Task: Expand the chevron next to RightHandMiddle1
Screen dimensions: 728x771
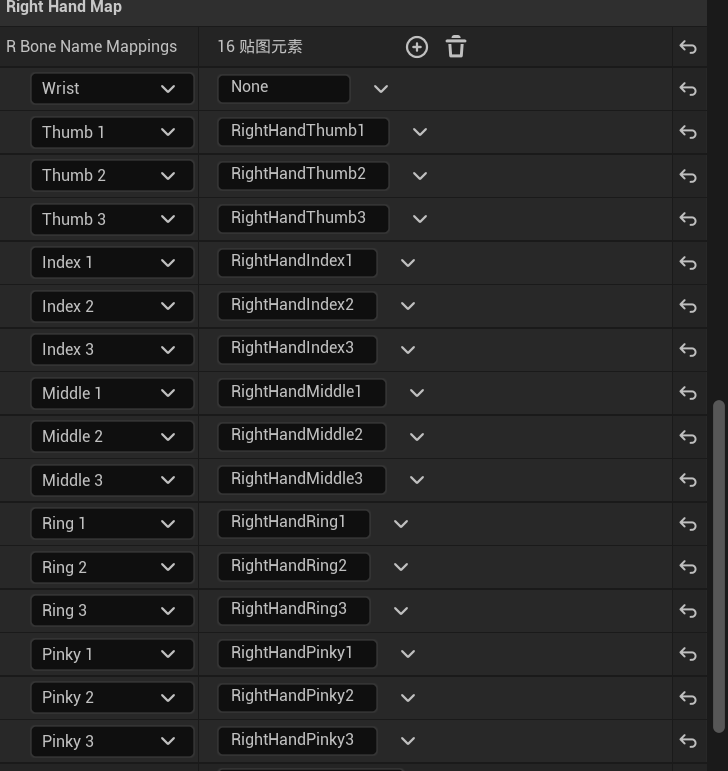Action: [x=417, y=393]
